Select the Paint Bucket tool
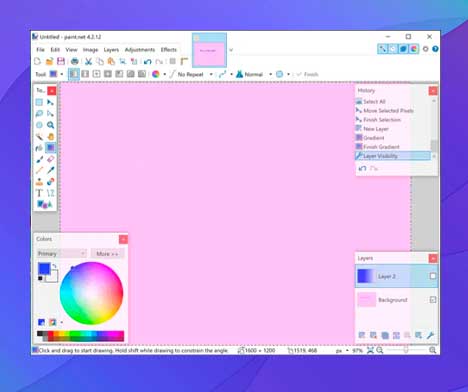Screen dimensions: 468x392 click(39, 148)
